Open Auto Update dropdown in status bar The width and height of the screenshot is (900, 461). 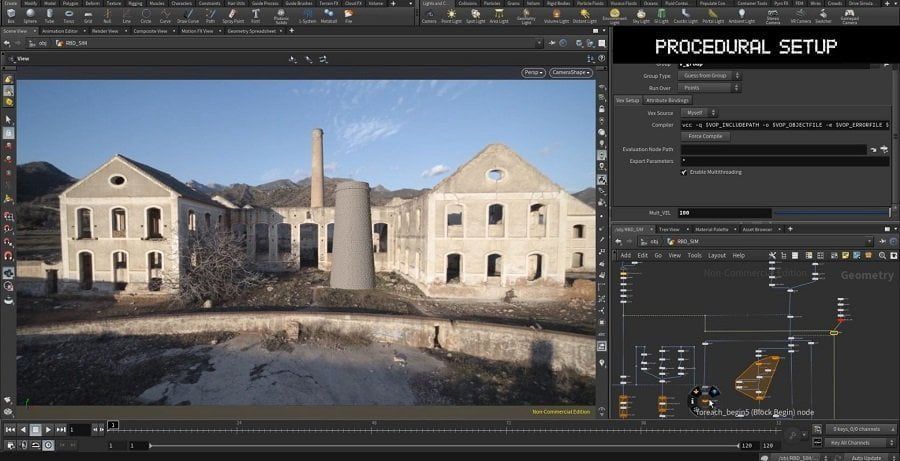(868, 458)
